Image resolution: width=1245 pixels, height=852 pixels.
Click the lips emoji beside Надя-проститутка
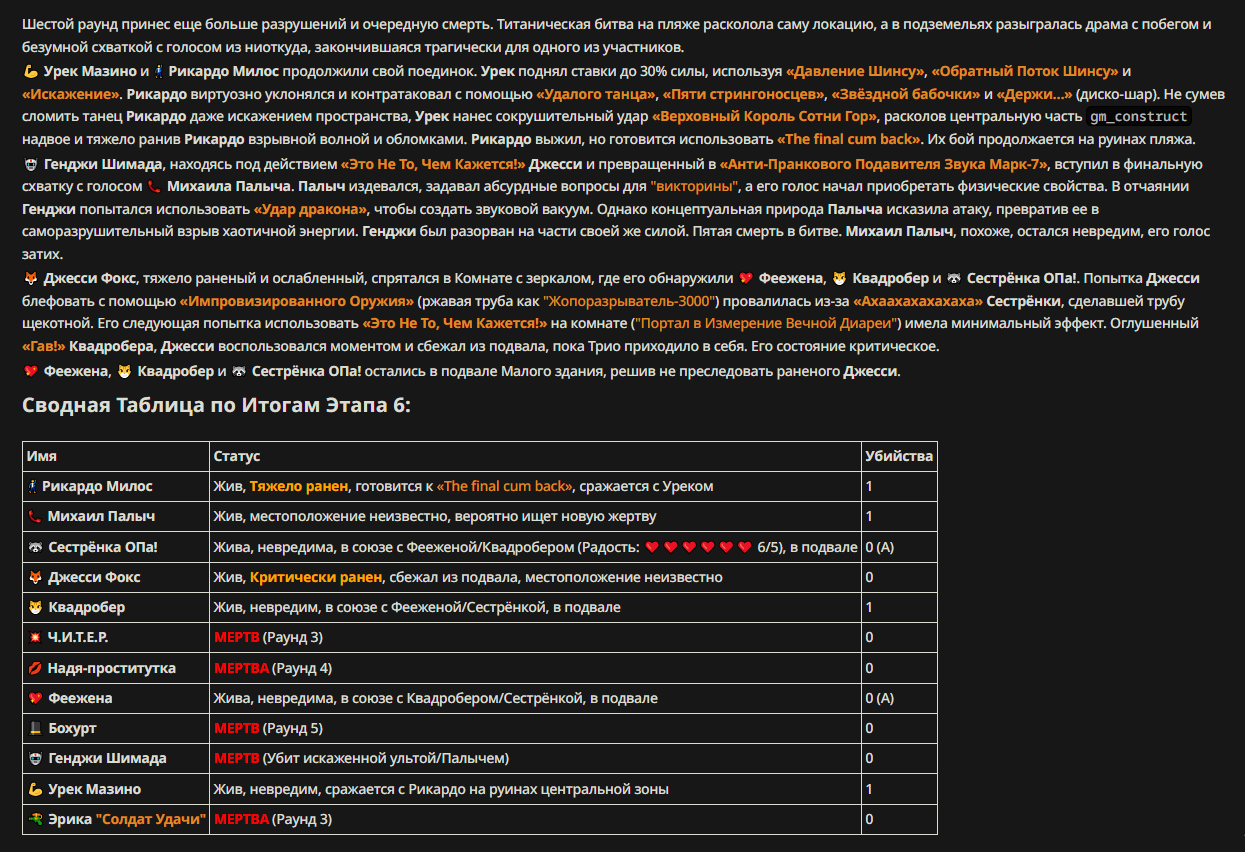tap(35, 668)
